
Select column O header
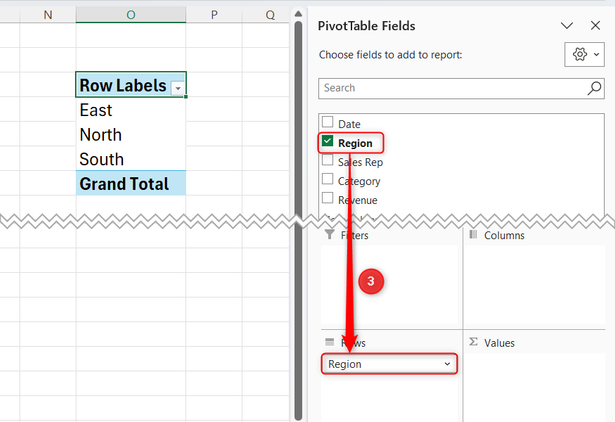pyautogui.click(x=131, y=15)
